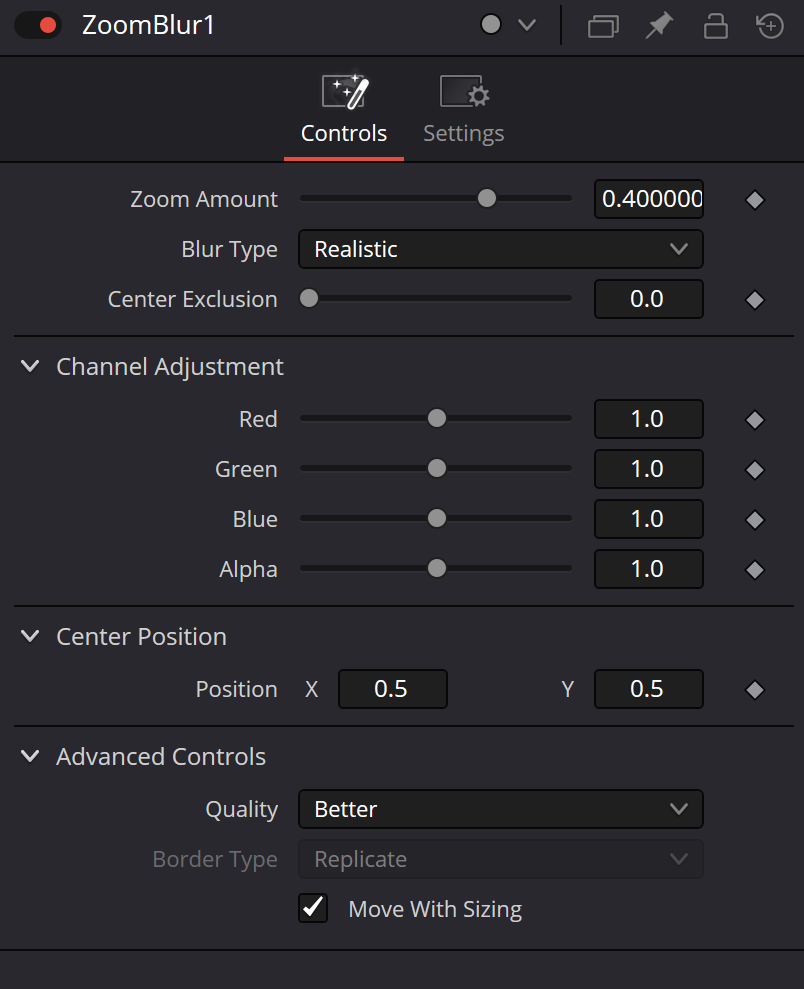This screenshot has width=804, height=989.
Task: Add keyframe for Blue channel
Action: tap(755, 520)
